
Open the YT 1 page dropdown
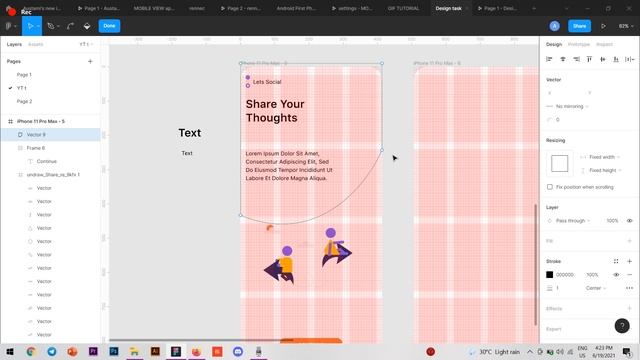coord(86,44)
